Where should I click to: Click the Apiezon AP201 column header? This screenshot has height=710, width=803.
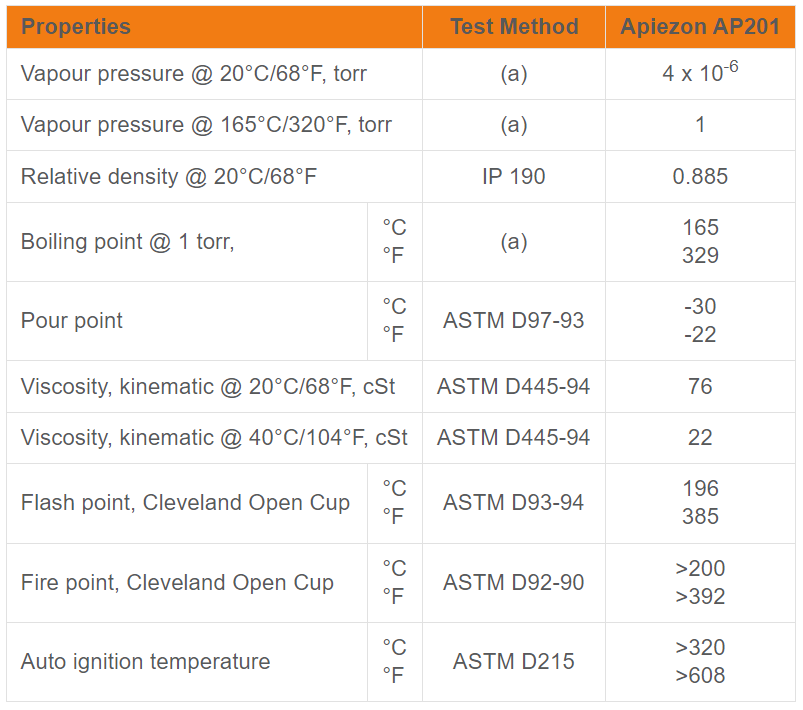pyautogui.click(x=700, y=27)
